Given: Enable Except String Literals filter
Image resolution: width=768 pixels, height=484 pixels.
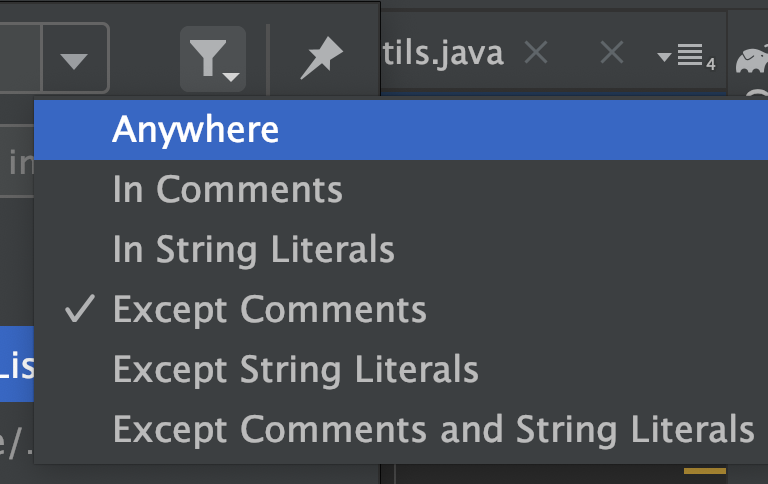Looking at the screenshot, I should point(295,369).
